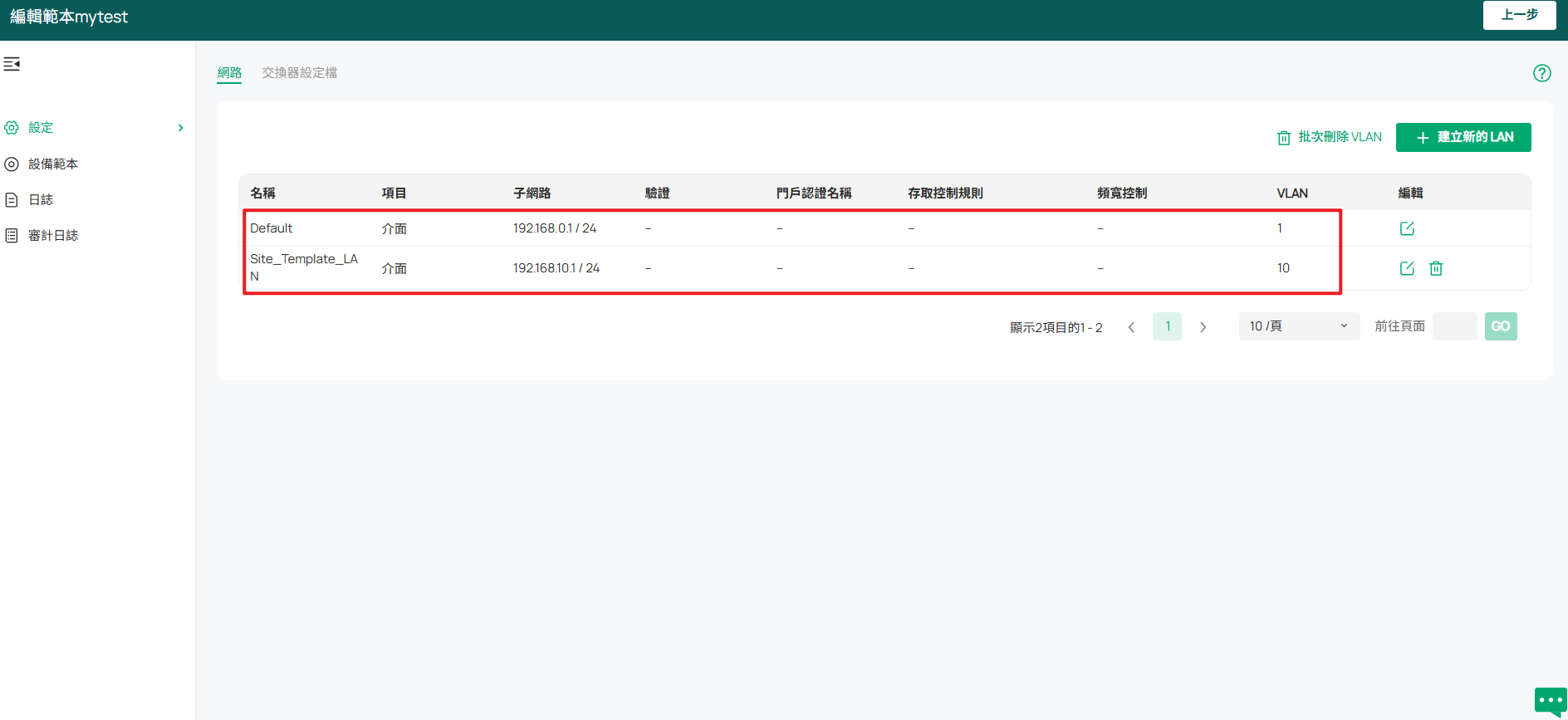Click the trash icon beside 批次刪除 VLAN

1284,138
